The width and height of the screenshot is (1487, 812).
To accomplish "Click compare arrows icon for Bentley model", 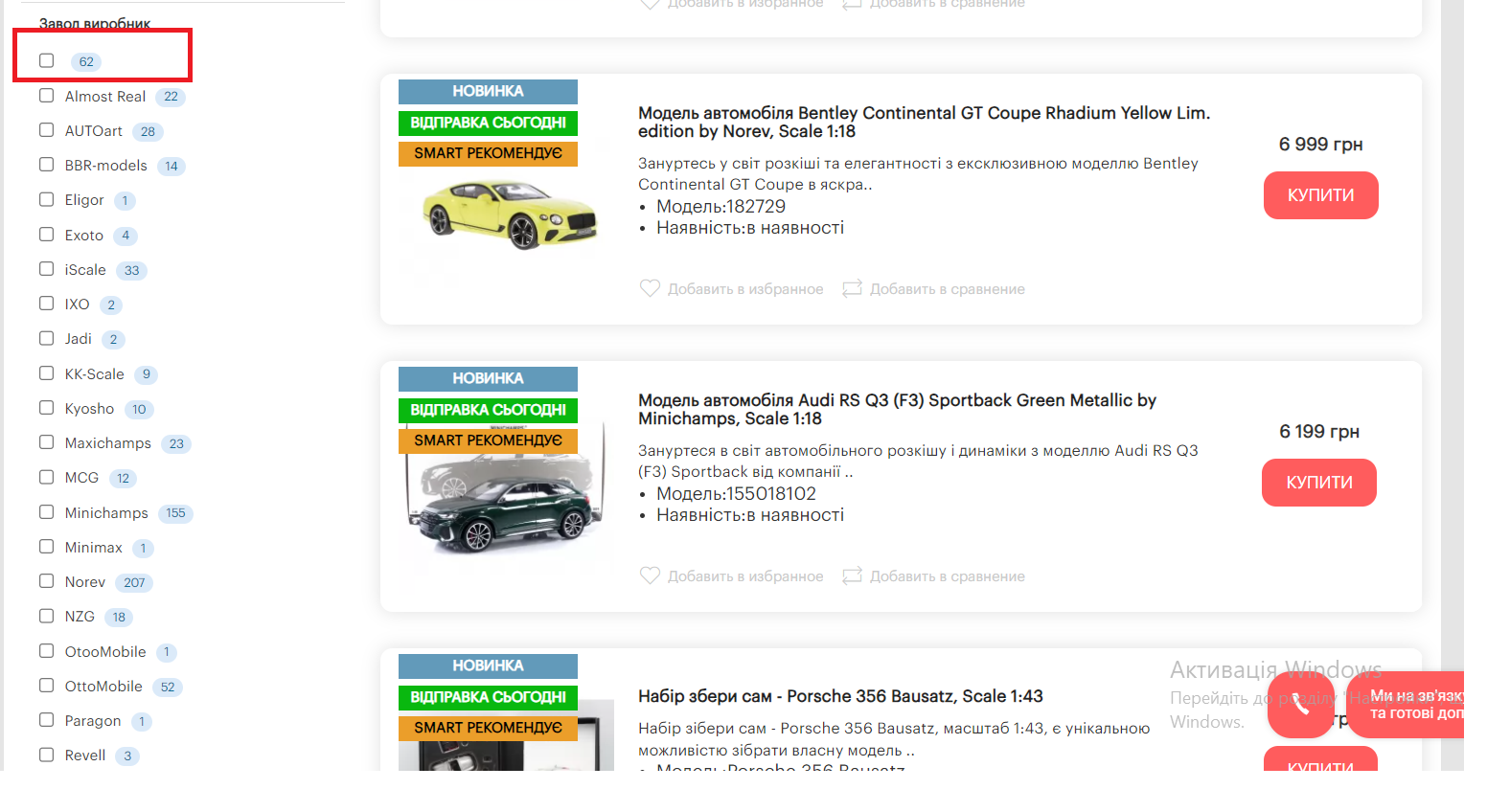I will point(852,288).
